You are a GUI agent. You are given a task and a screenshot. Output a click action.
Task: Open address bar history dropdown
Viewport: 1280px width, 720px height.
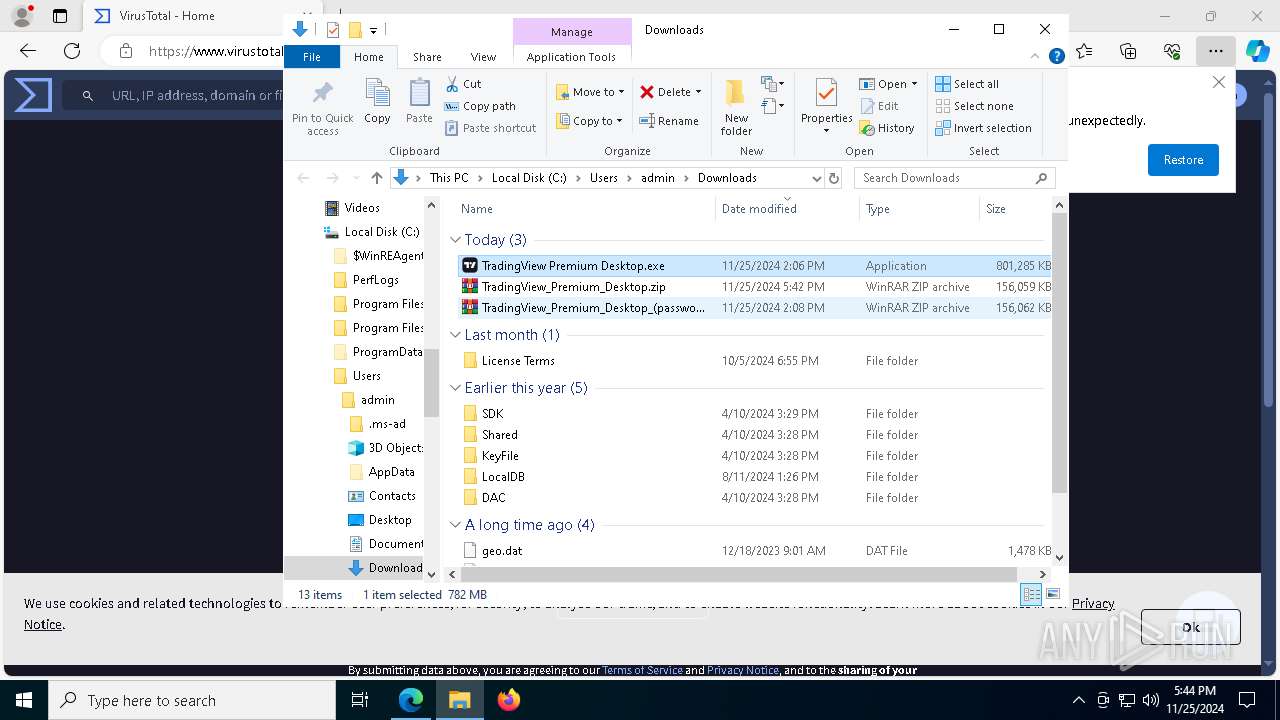click(816, 178)
